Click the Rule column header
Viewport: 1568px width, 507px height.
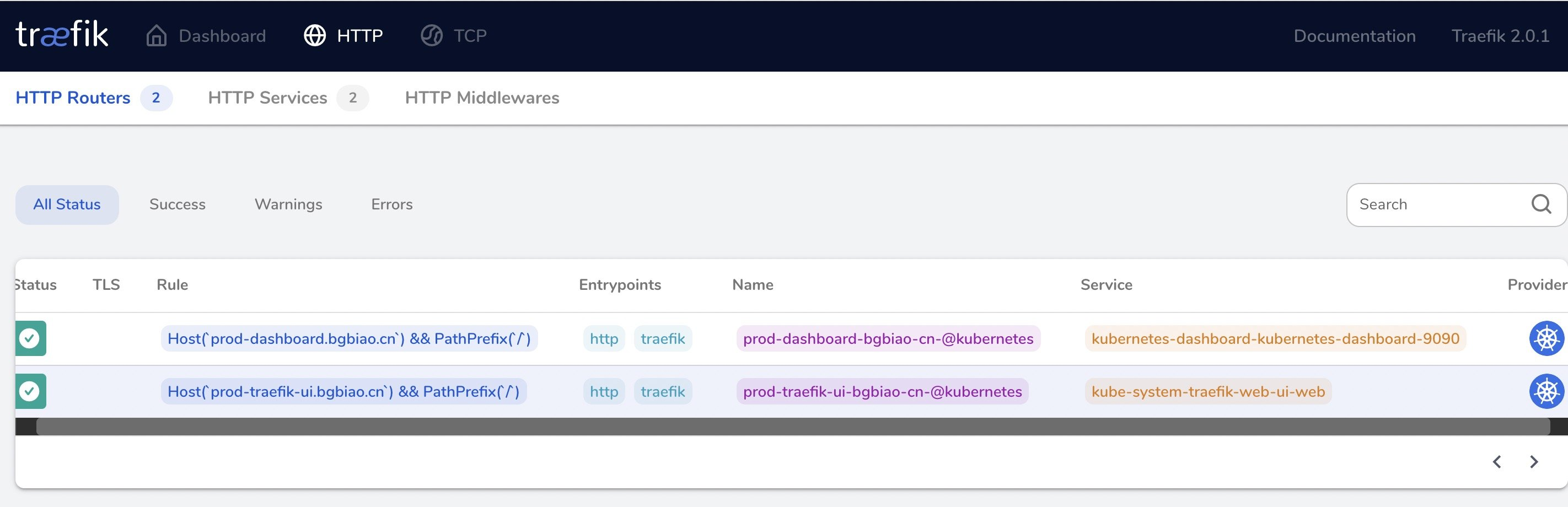[172, 285]
